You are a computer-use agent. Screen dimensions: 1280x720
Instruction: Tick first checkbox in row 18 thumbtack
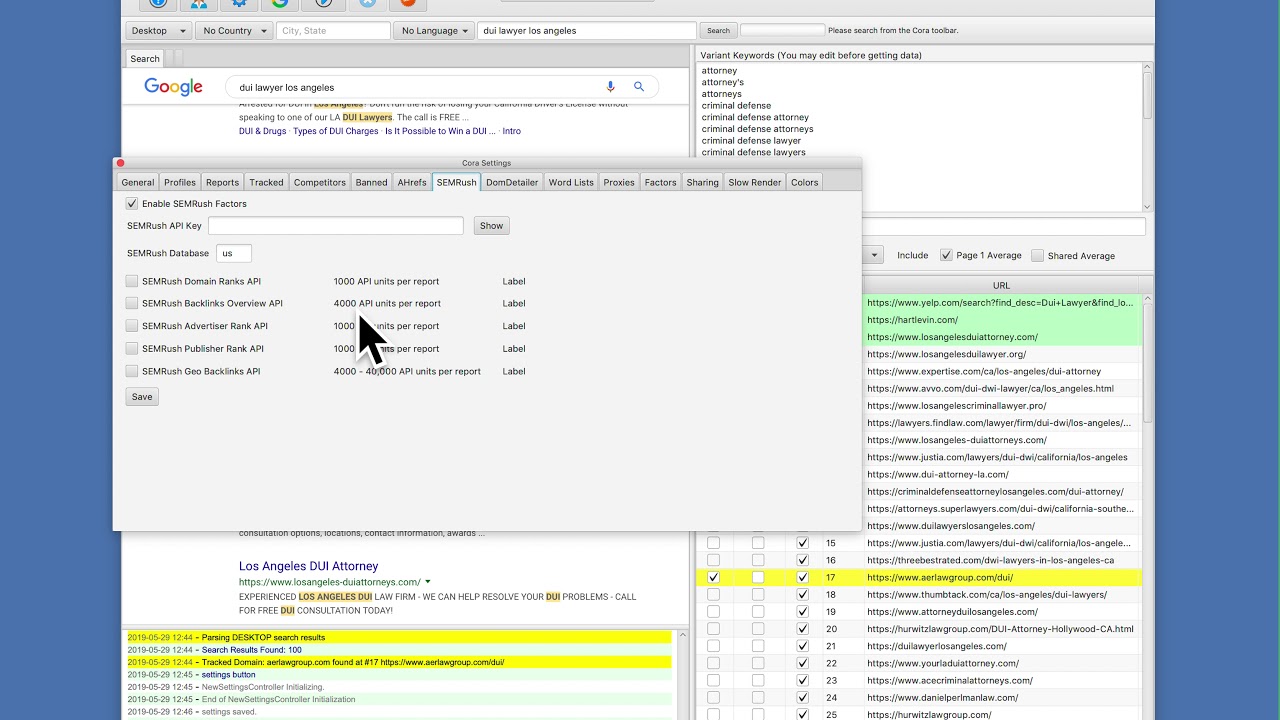pos(713,595)
